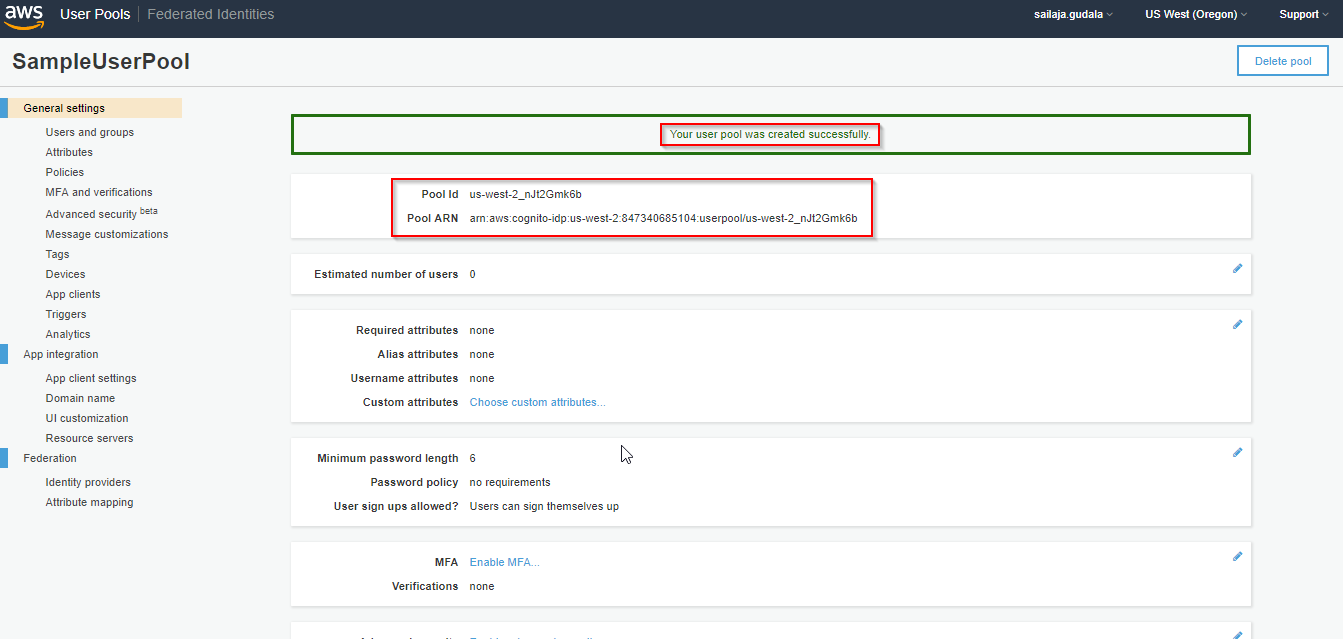Screen dimensions: 1343x639
Task: Edit the MFA and verifications pencil
Action: tap(1237, 556)
